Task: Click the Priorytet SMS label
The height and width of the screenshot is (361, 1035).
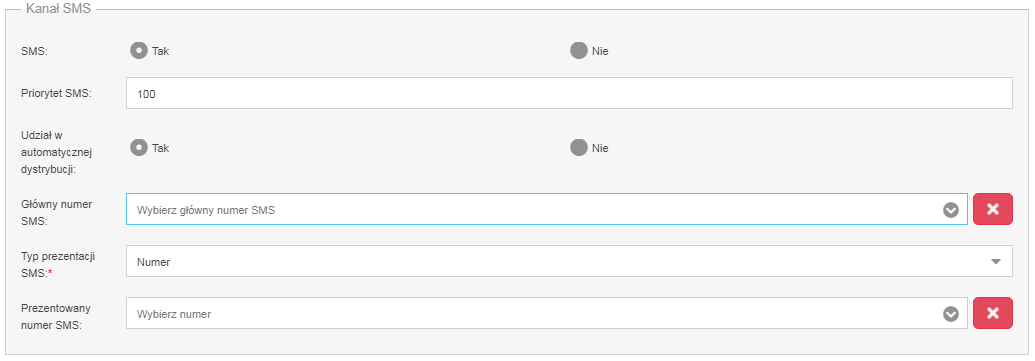Action: (56, 93)
